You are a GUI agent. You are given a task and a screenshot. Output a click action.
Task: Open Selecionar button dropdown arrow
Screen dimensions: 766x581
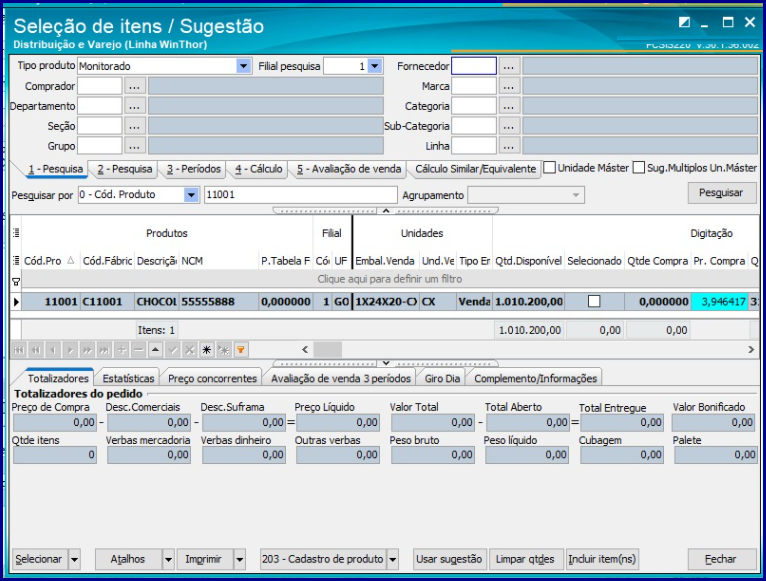[x=74, y=559]
